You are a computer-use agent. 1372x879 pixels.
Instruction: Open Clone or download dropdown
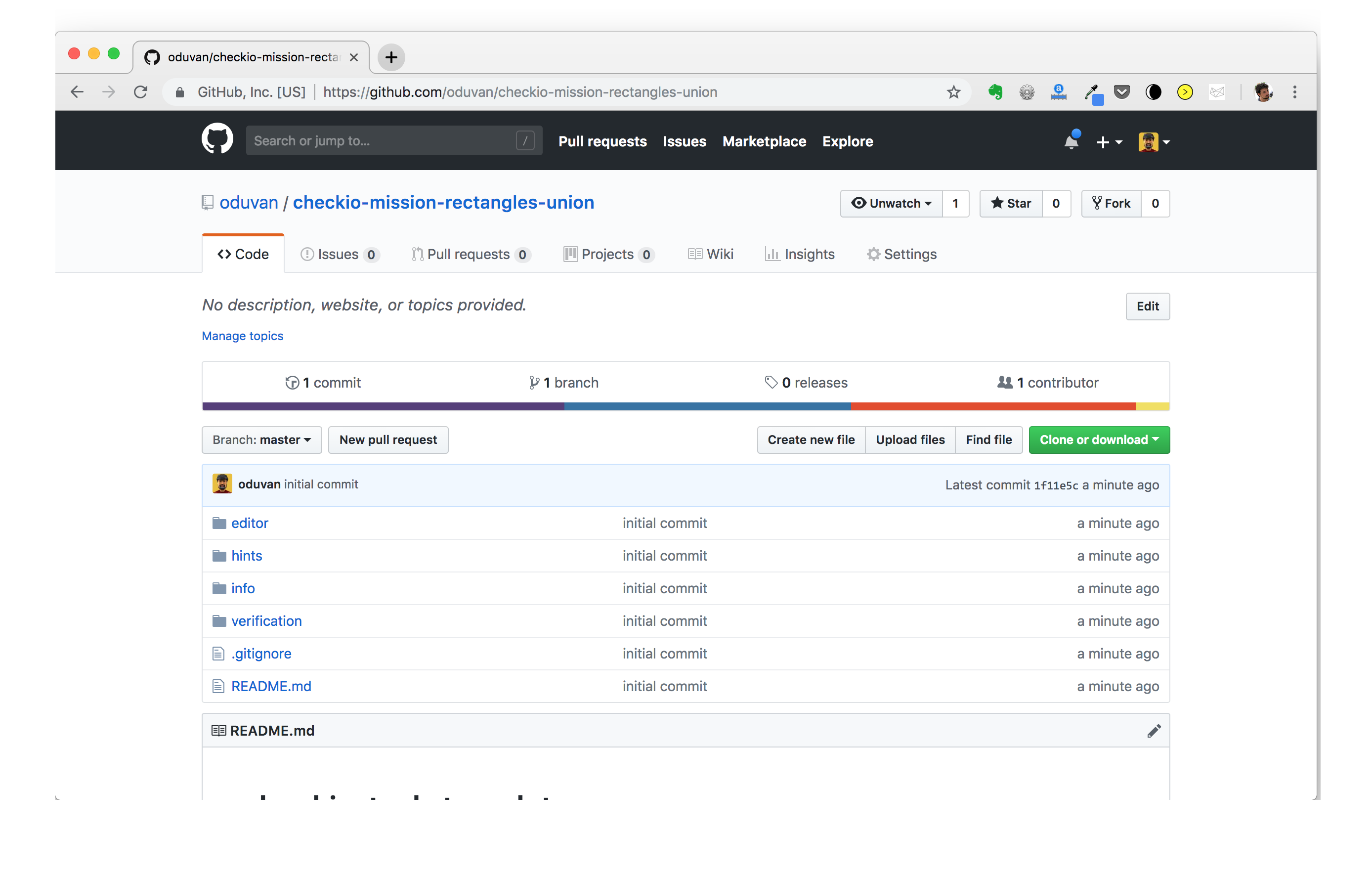coord(1099,439)
